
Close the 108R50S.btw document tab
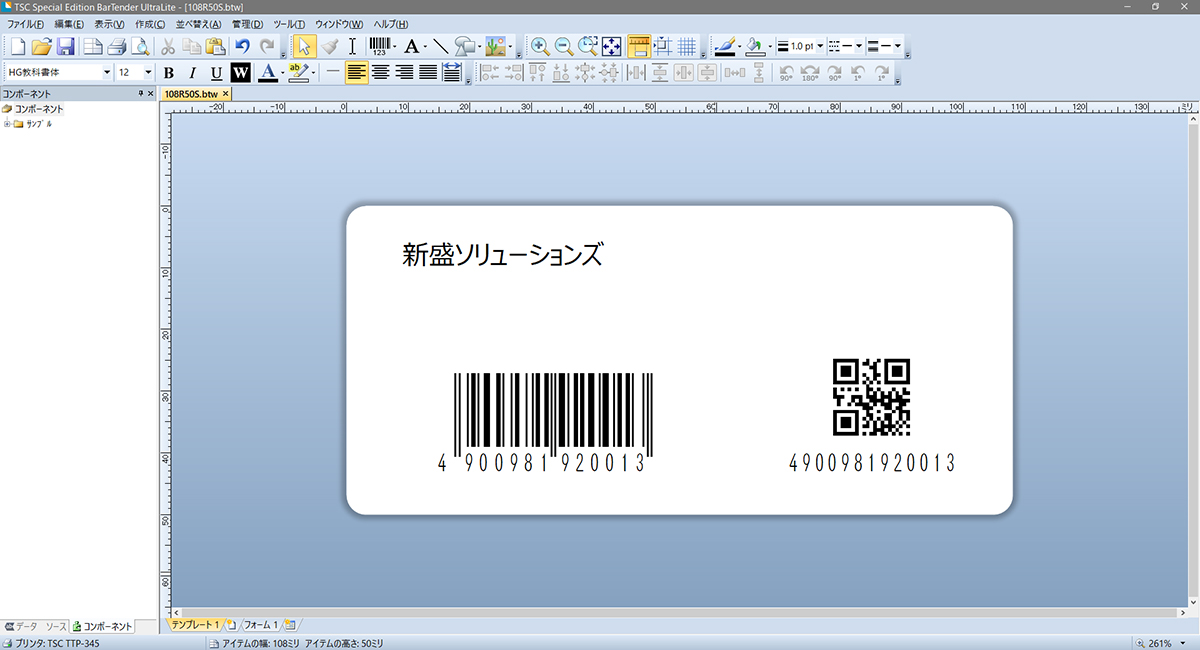(225, 93)
